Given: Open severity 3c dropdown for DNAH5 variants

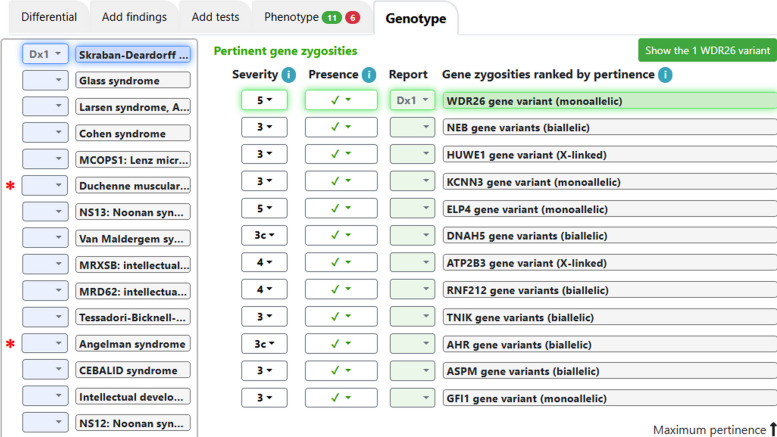Looking at the screenshot, I should [264, 235].
